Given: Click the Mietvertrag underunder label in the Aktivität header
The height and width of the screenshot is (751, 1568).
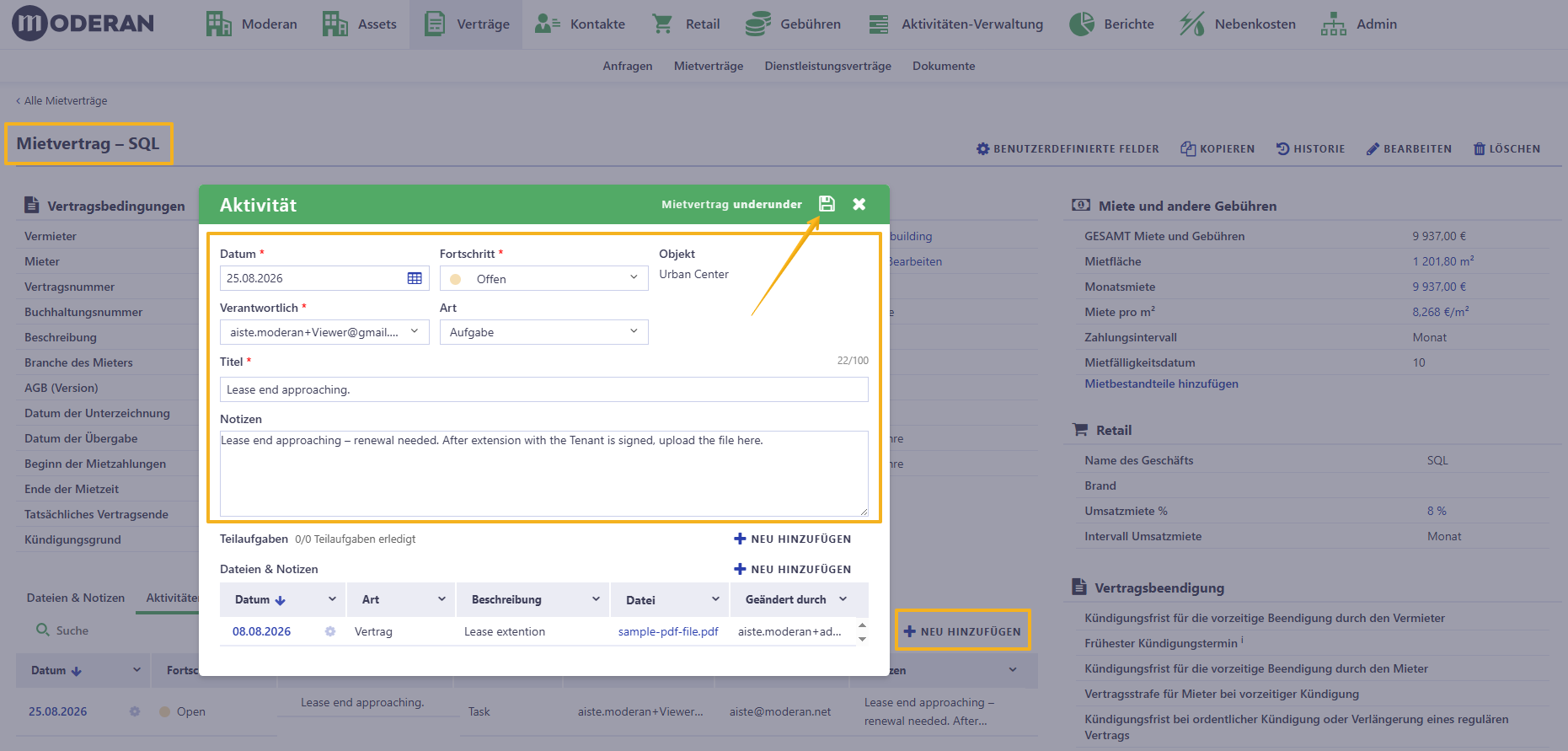Looking at the screenshot, I should tap(731, 204).
